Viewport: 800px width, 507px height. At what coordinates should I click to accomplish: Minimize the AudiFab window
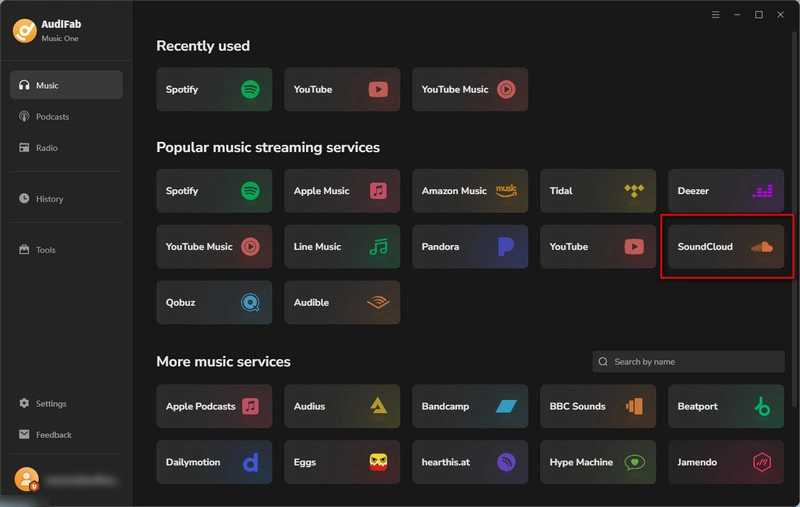coord(737,15)
